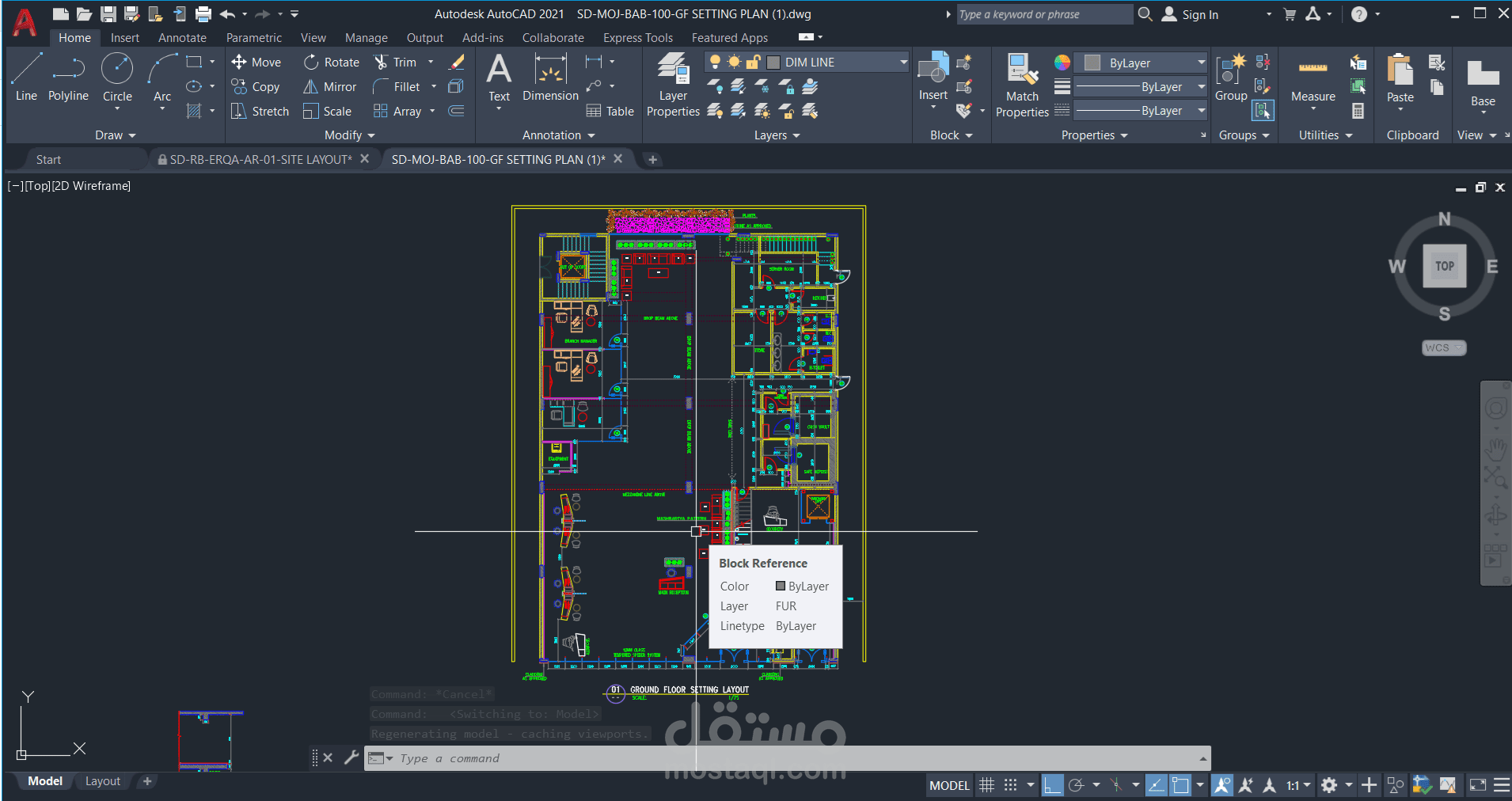The height and width of the screenshot is (801, 1512).
Task: Click the TOP face of ViewCube
Action: point(1445,266)
